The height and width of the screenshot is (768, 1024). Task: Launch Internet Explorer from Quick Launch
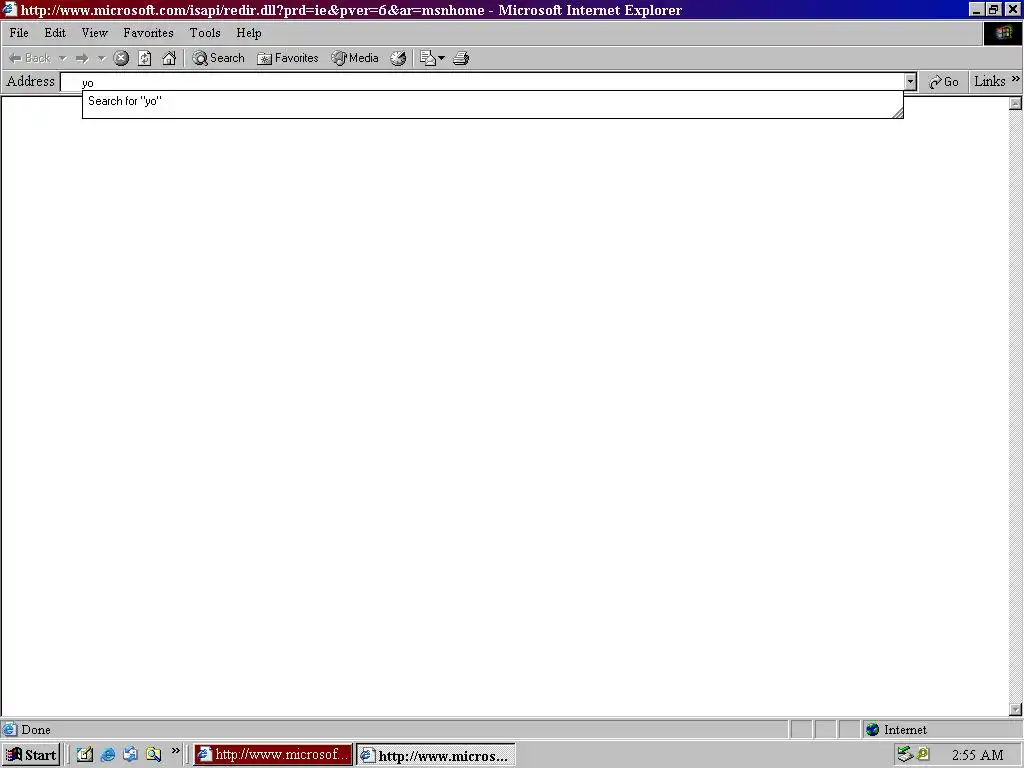[108, 754]
